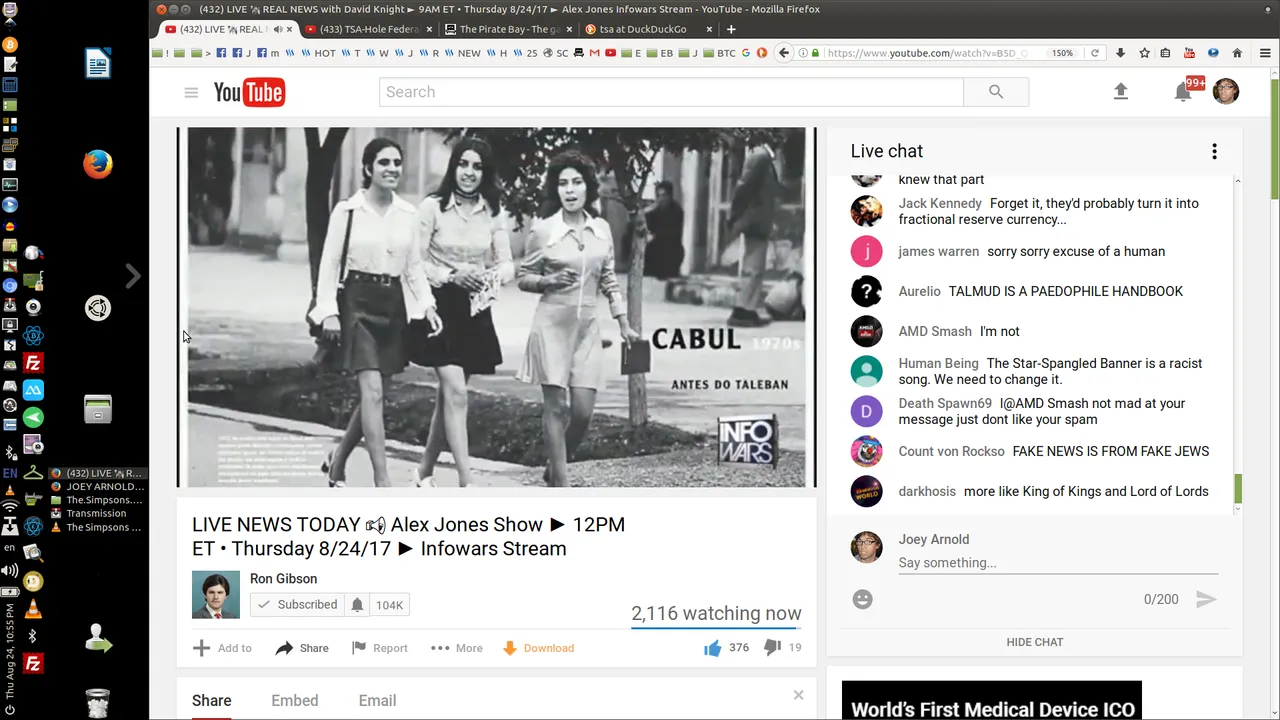
Task: Open the Trash desktop icon
Action: click(x=97, y=703)
